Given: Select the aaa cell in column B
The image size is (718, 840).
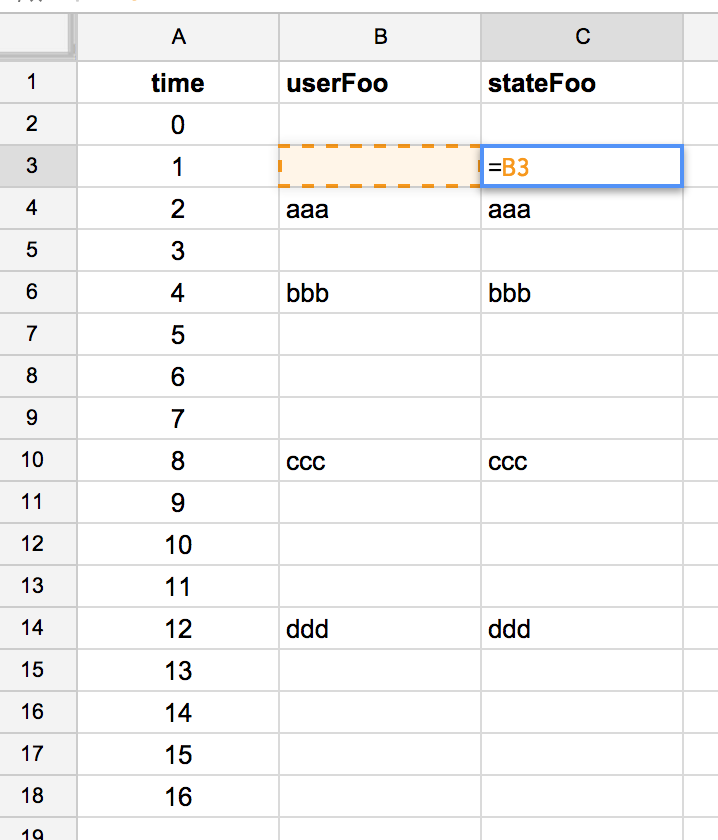Looking at the screenshot, I should coord(380,208).
